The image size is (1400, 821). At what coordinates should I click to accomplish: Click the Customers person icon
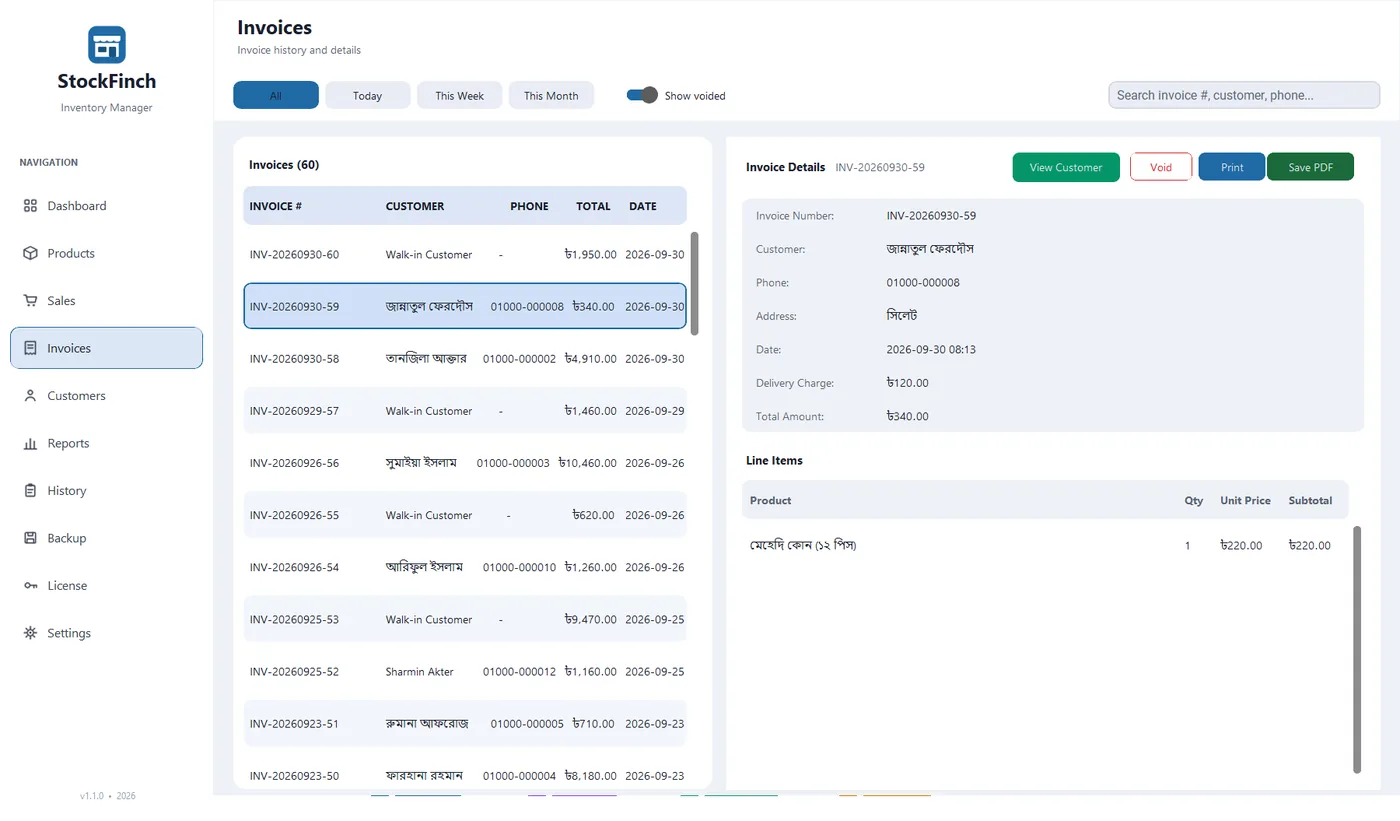(30, 396)
